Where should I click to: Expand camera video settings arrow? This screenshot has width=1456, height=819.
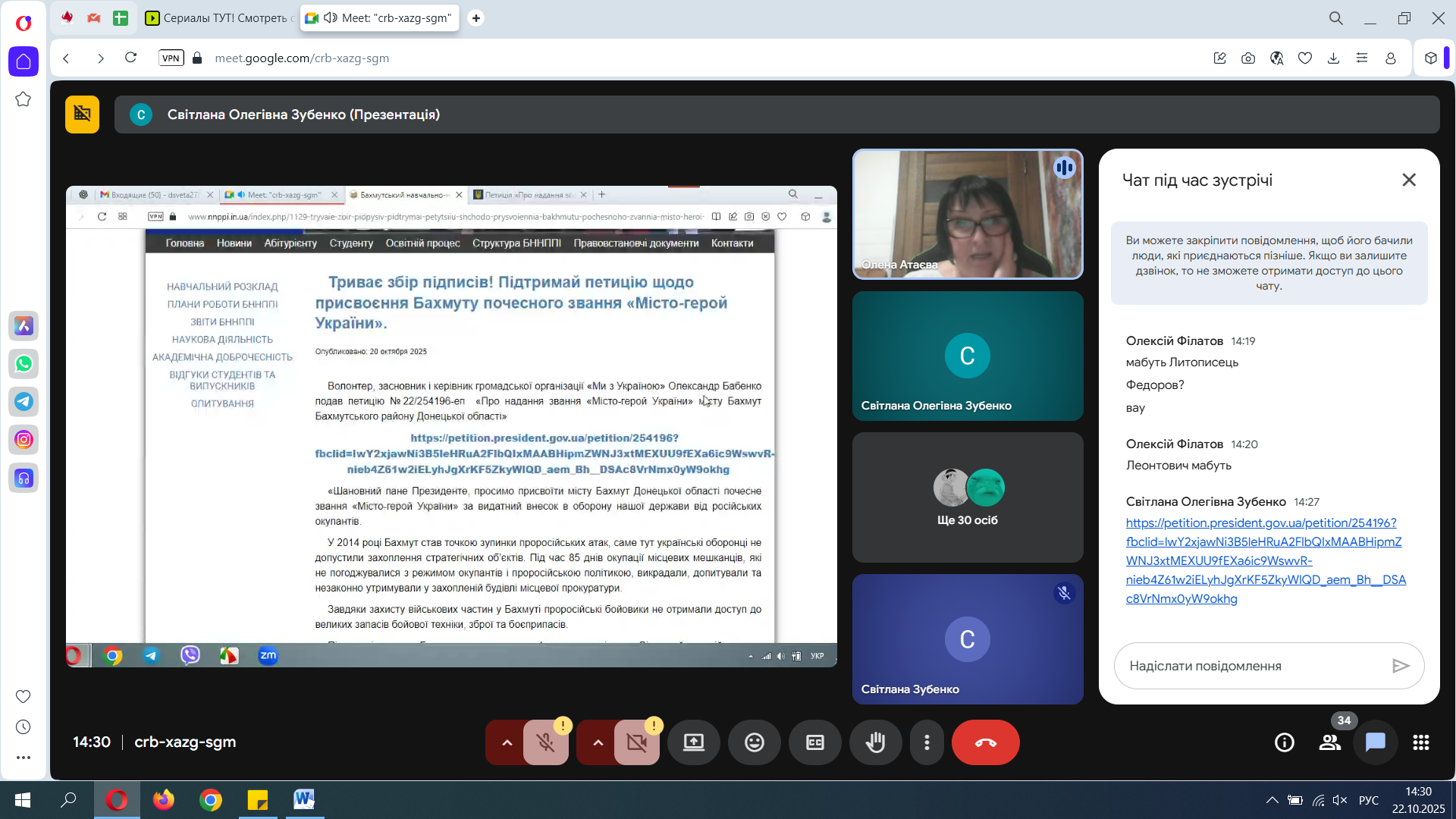pos(598,742)
